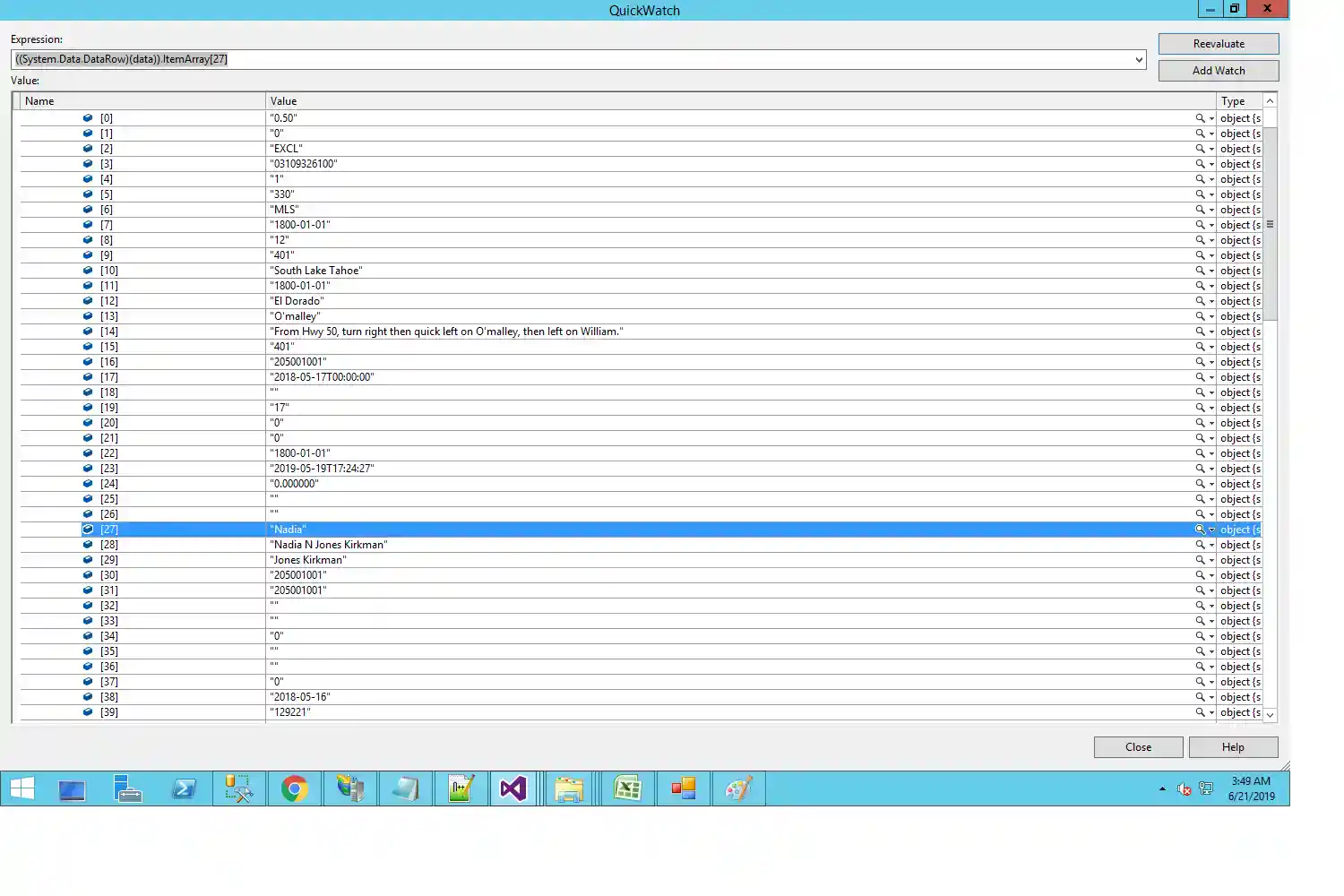
Task: Open the Paint app in the taskbar
Action: pyautogui.click(x=738, y=789)
